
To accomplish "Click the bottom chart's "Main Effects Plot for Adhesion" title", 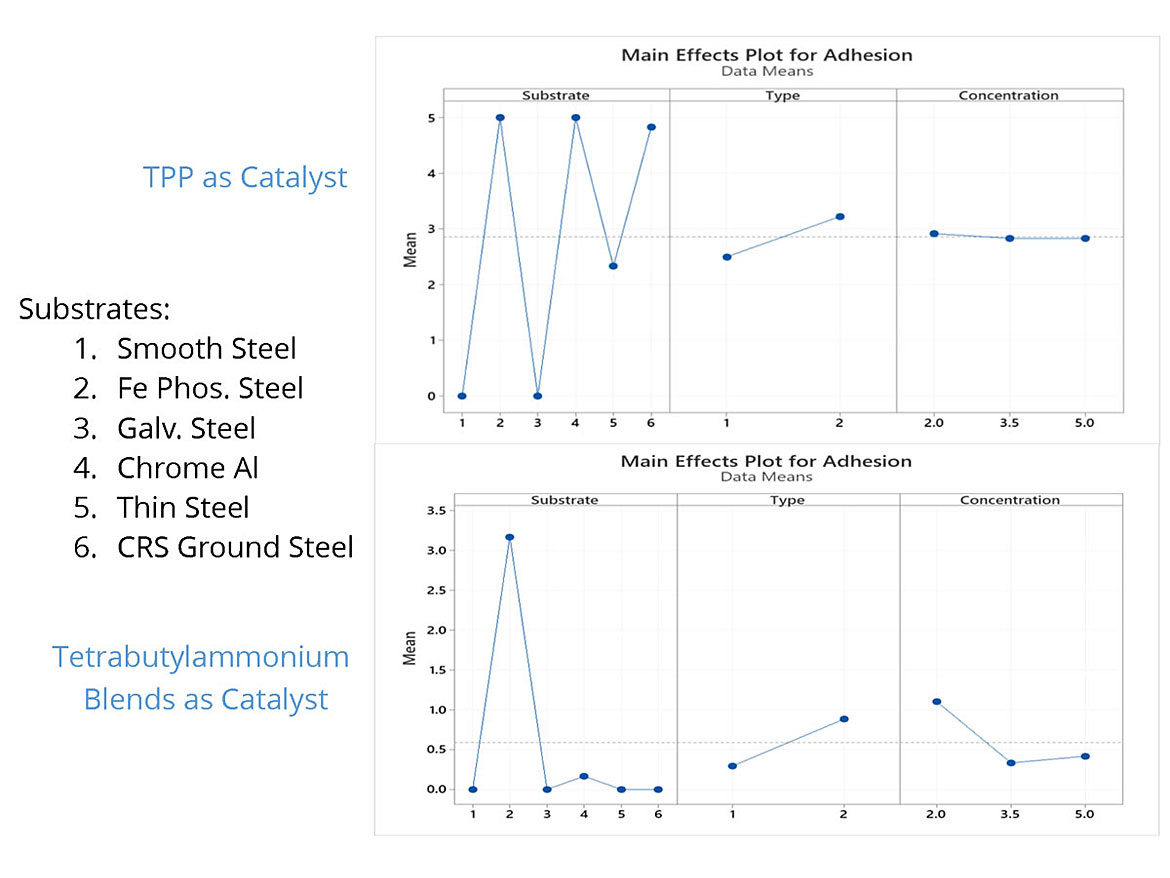I will coord(766,461).
